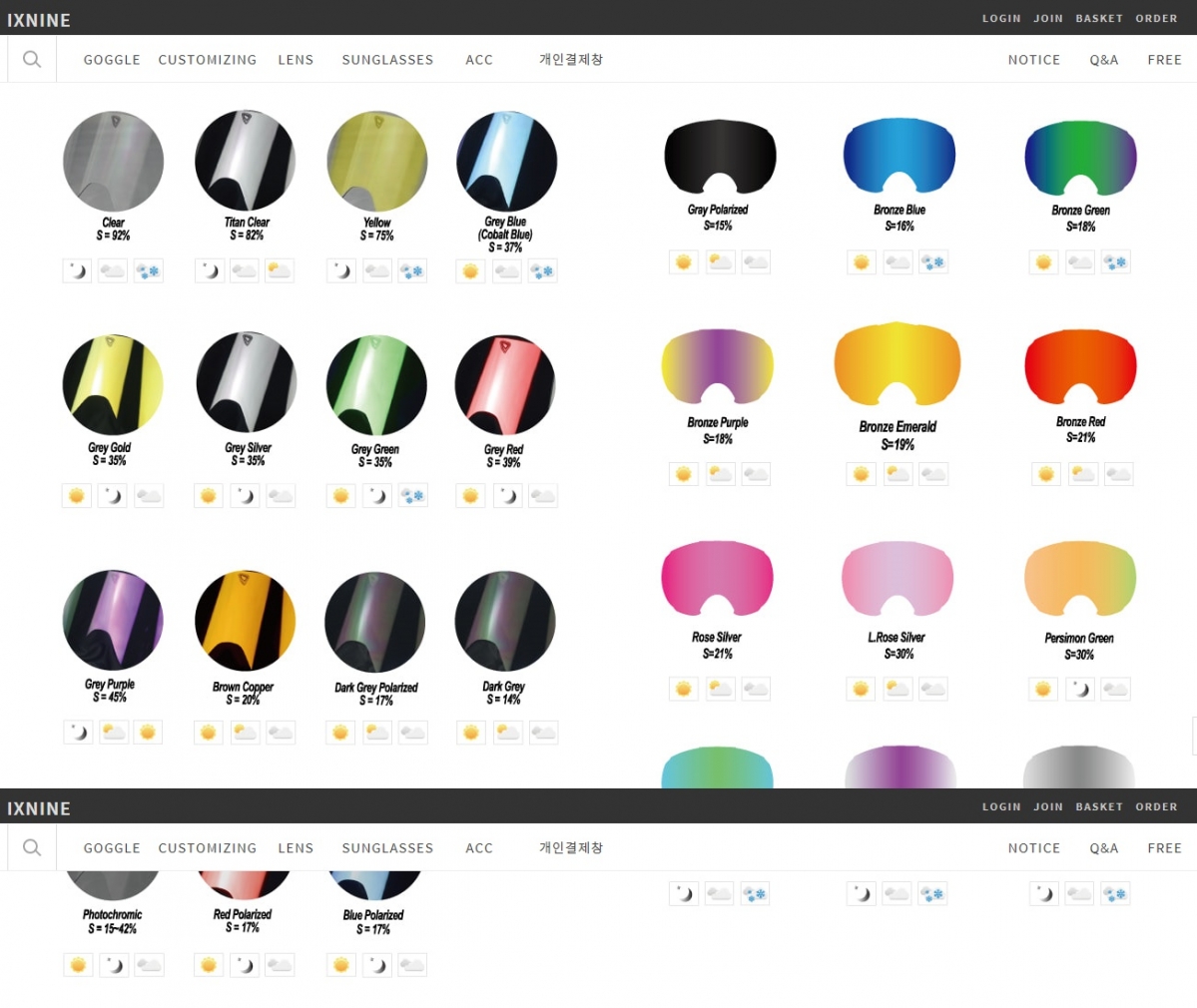Click the search magnifier icon in top navigation

click(x=32, y=60)
